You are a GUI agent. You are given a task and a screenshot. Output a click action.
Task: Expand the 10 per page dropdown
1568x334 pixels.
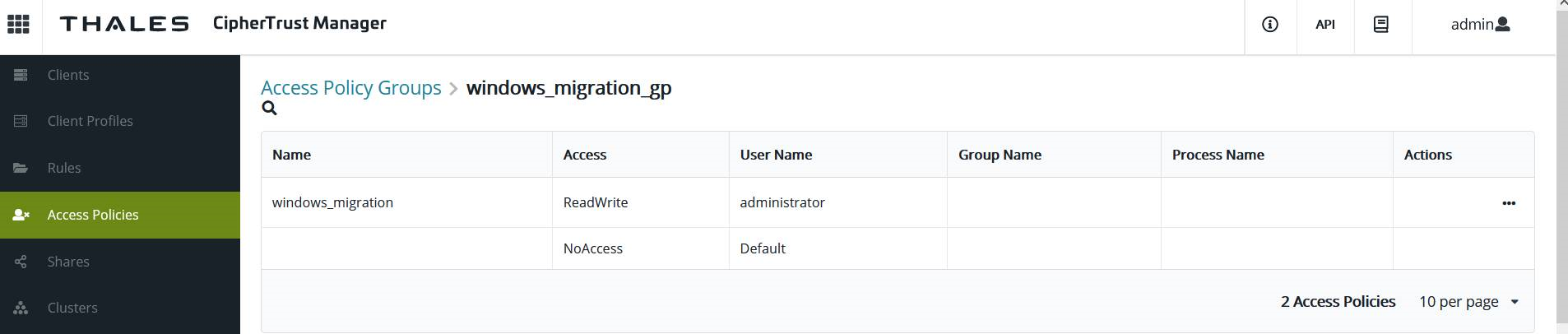tap(1468, 302)
